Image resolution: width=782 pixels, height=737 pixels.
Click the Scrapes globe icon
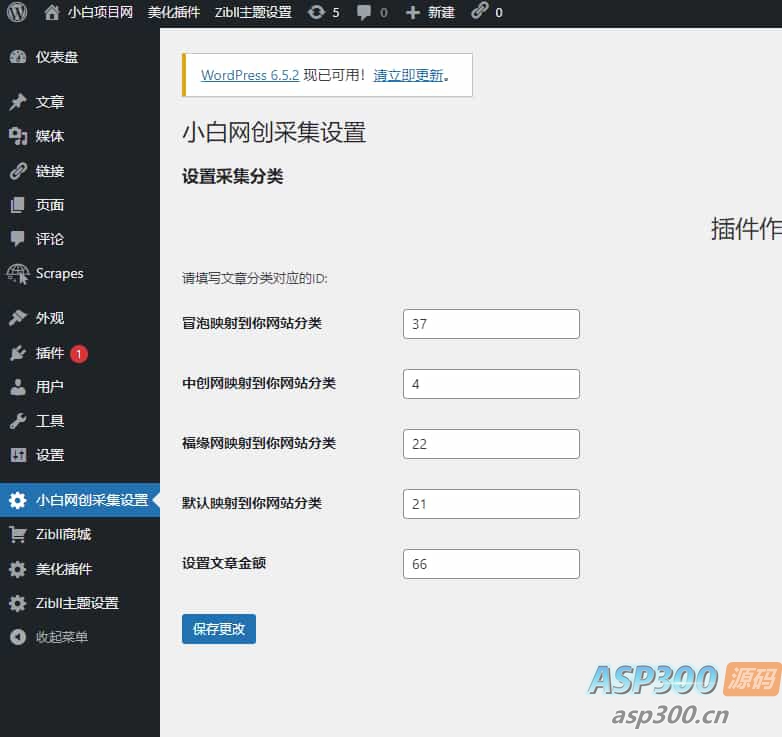pyautogui.click(x=18, y=274)
